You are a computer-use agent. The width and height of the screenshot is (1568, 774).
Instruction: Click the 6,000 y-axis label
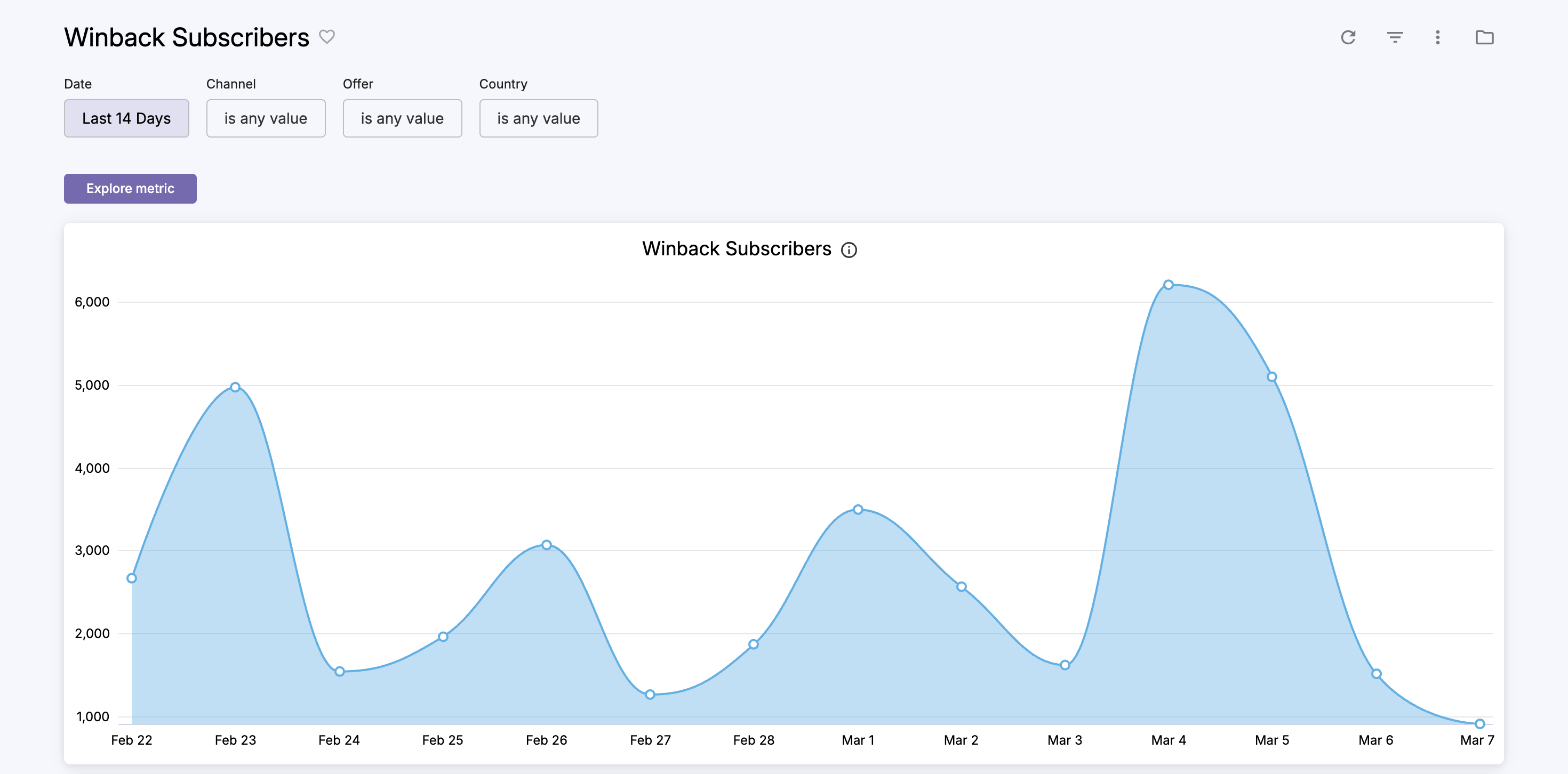click(92, 302)
